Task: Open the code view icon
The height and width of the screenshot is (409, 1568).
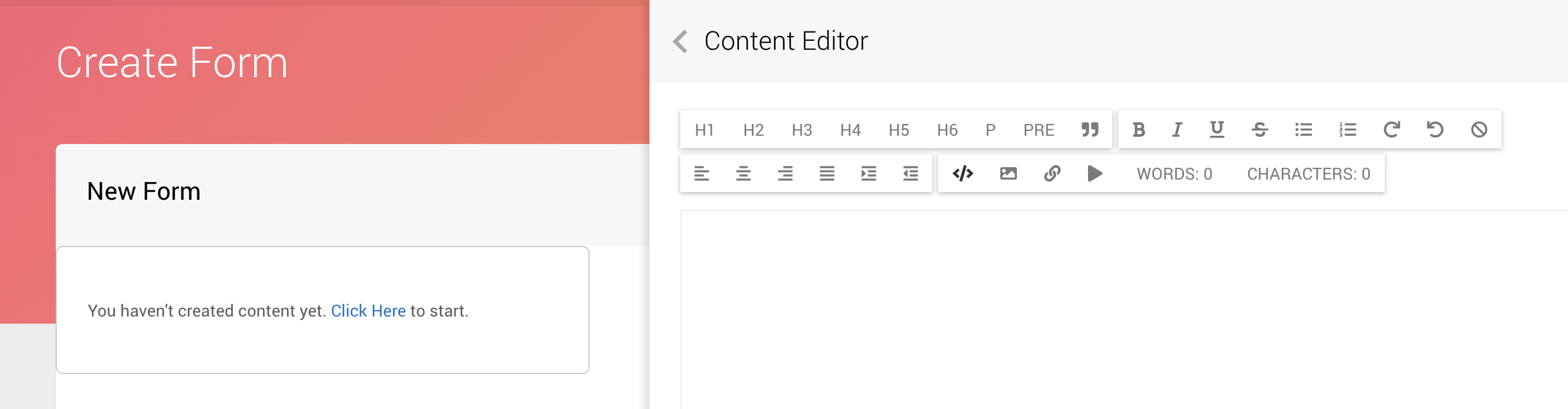Action: [963, 174]
